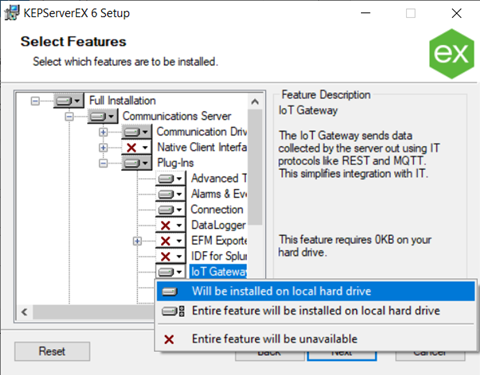This screenshot has width=480, height=375.
Task: Open IDF for Splunk red X dropdown
Action: (x=170, y=256)
